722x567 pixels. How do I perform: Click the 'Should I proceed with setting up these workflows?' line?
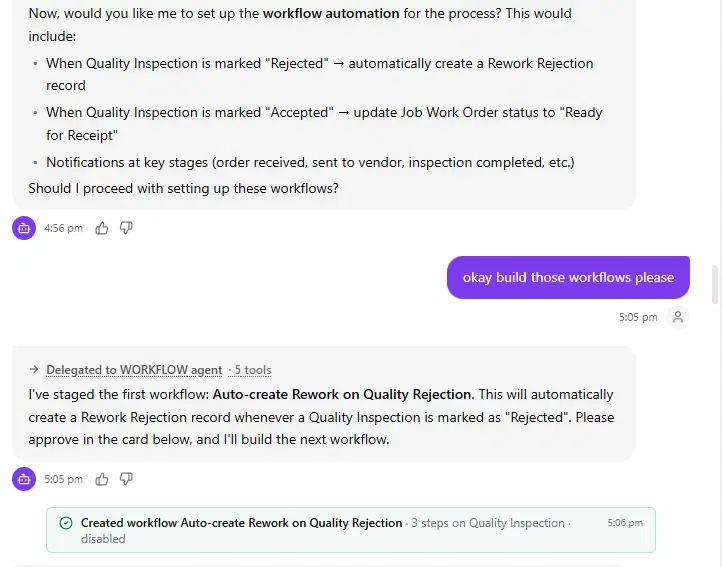click(x=183, y=188)
